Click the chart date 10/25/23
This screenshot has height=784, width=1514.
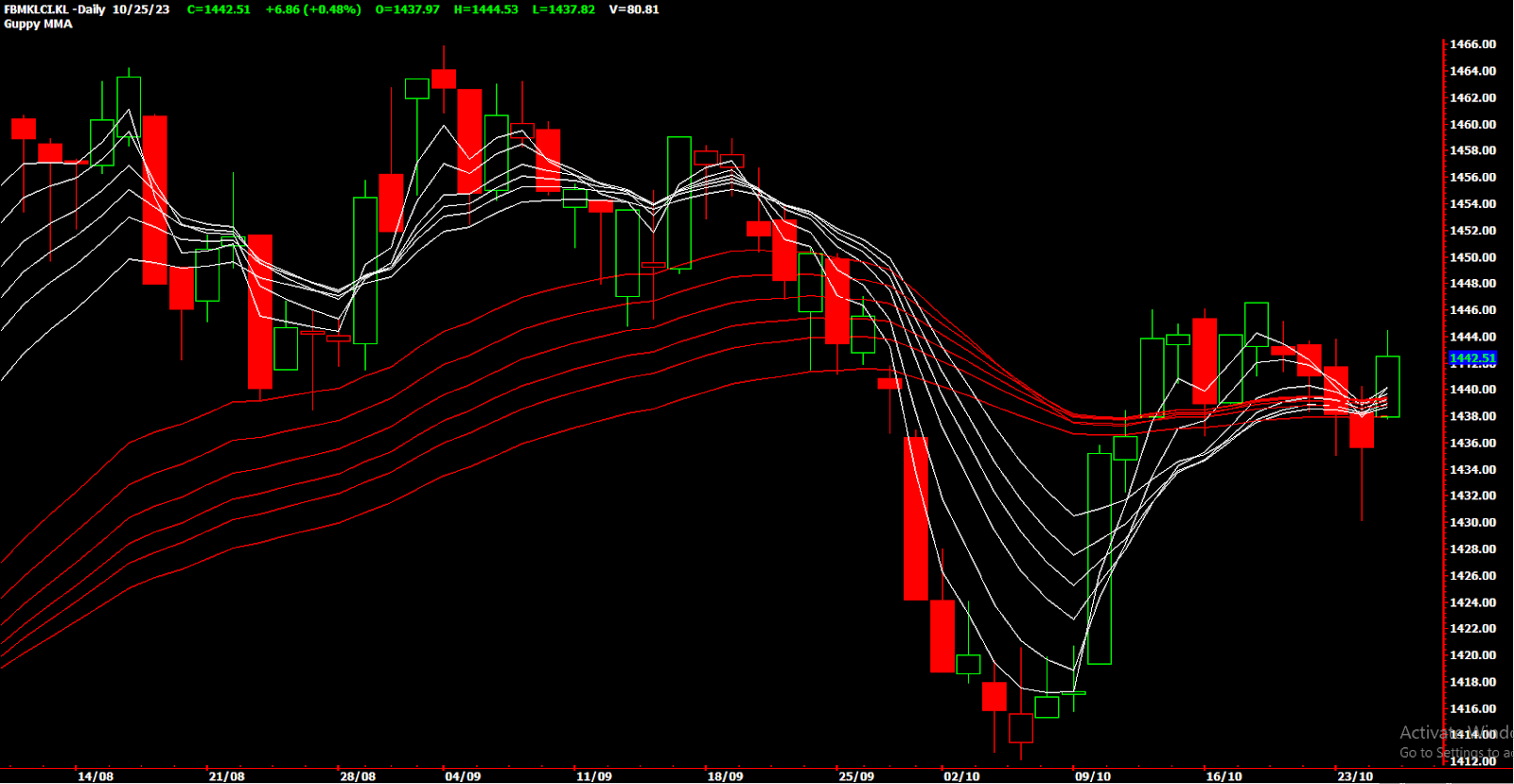point(141,9)
